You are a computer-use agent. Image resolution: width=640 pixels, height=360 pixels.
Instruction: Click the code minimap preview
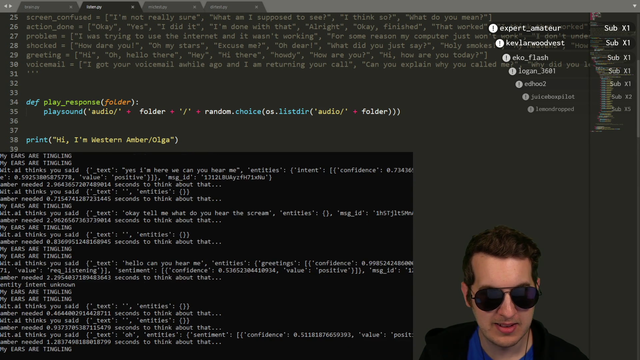coord(611,73)
